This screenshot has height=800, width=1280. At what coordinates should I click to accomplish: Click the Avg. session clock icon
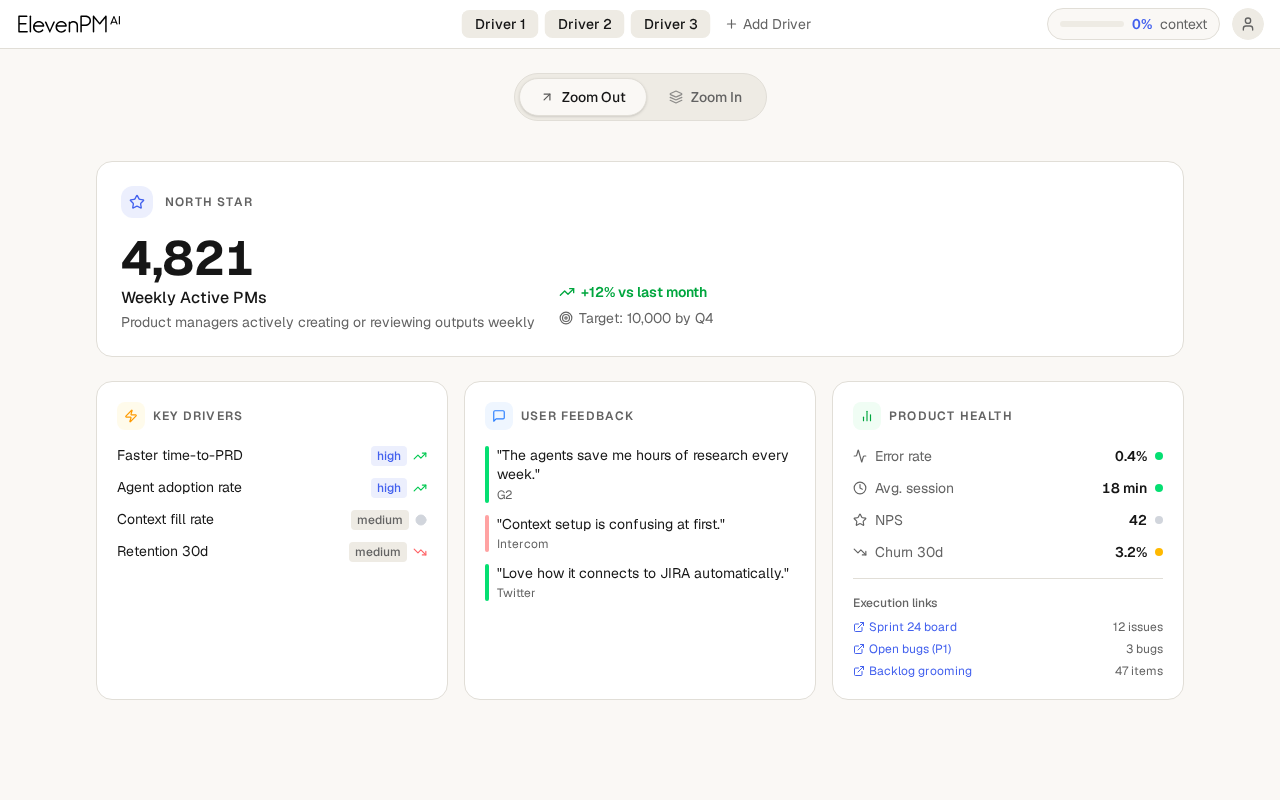(x=860, y=488)
